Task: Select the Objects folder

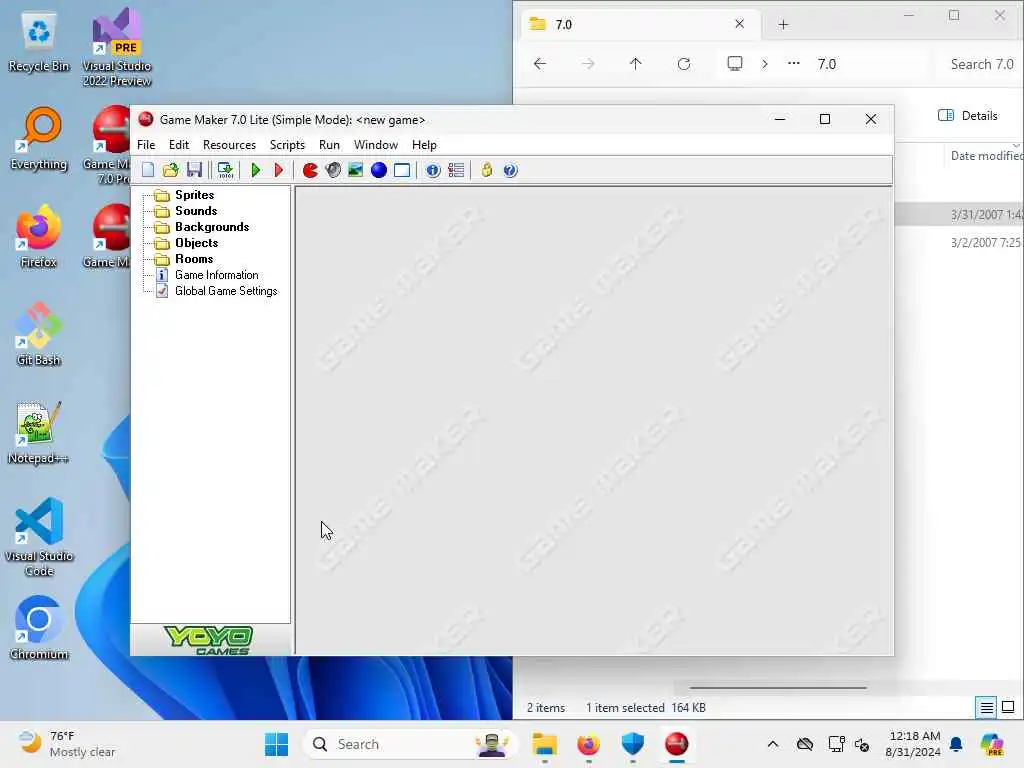Action: tap(197, 243)
